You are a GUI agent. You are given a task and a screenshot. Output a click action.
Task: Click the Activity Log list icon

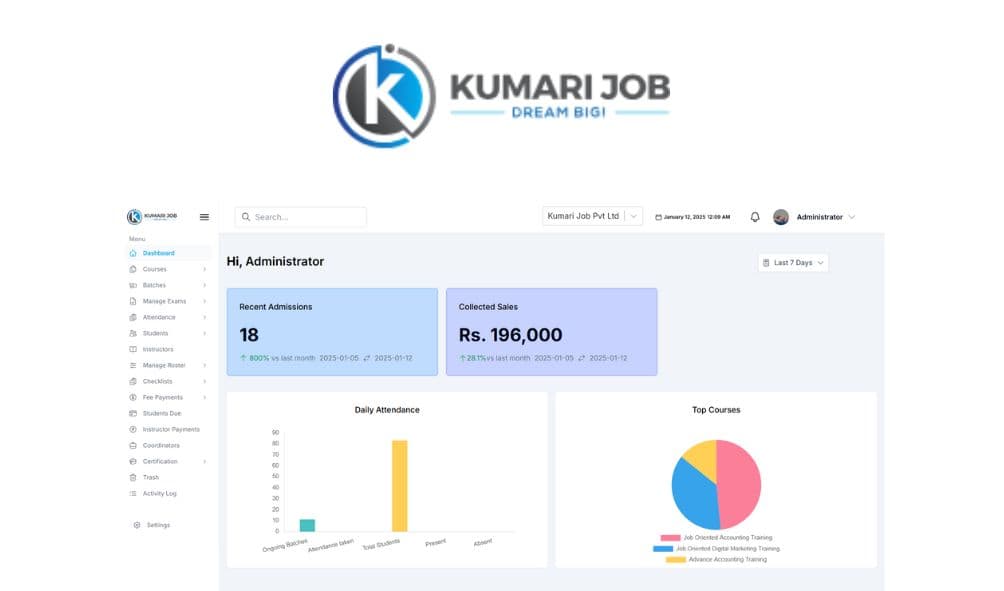(133, 494)
